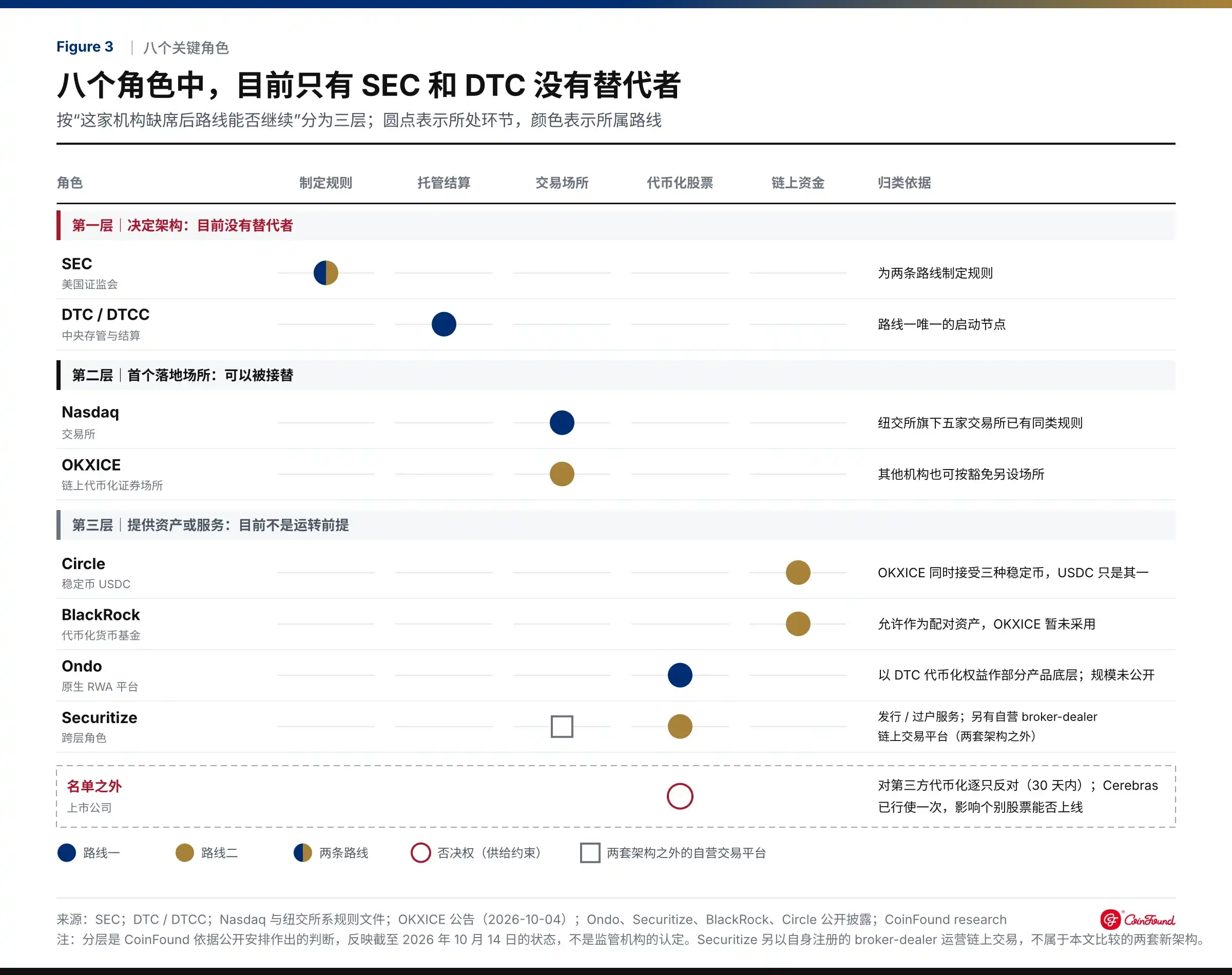Viewport: 1232px width, 975px height.
Task: Click the text 路线一唯一的启动节点
Action: [941, 324]
